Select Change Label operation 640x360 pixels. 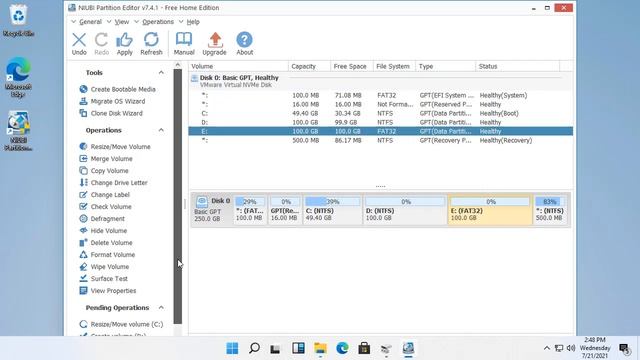[x=104, y=195]
